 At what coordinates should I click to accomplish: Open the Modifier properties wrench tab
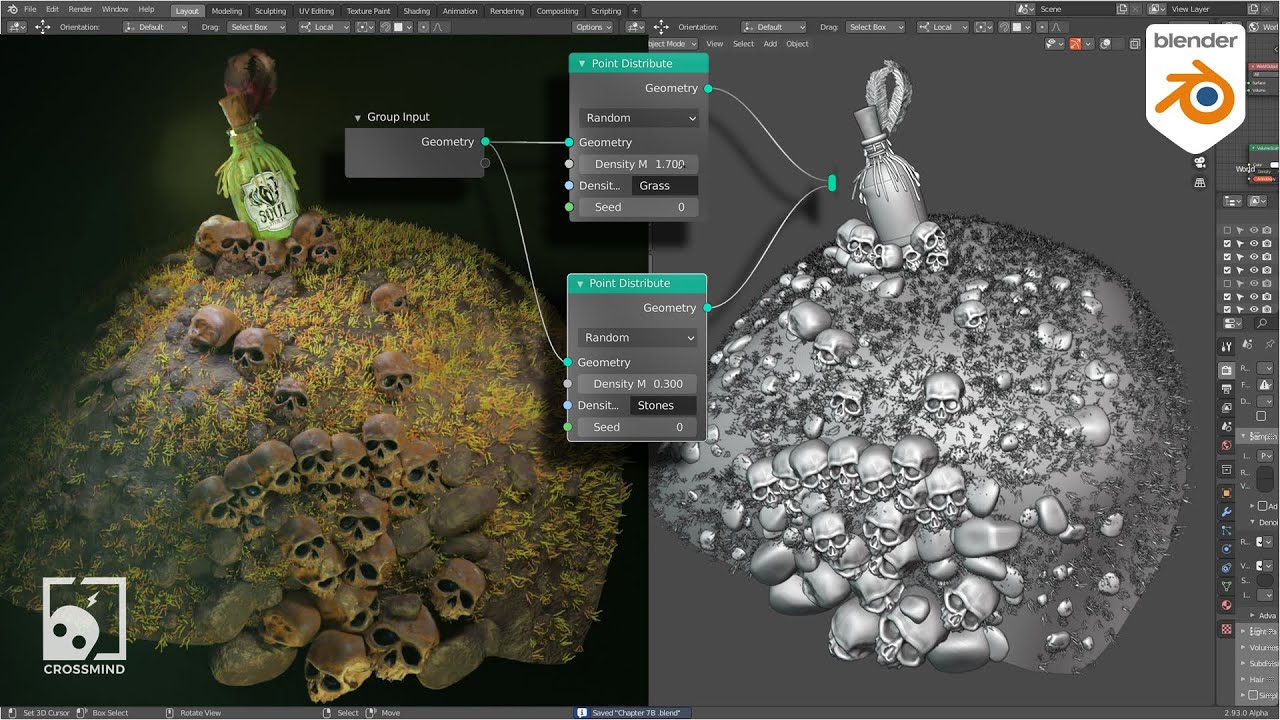pyautogui.click(x=1227, y=511)
